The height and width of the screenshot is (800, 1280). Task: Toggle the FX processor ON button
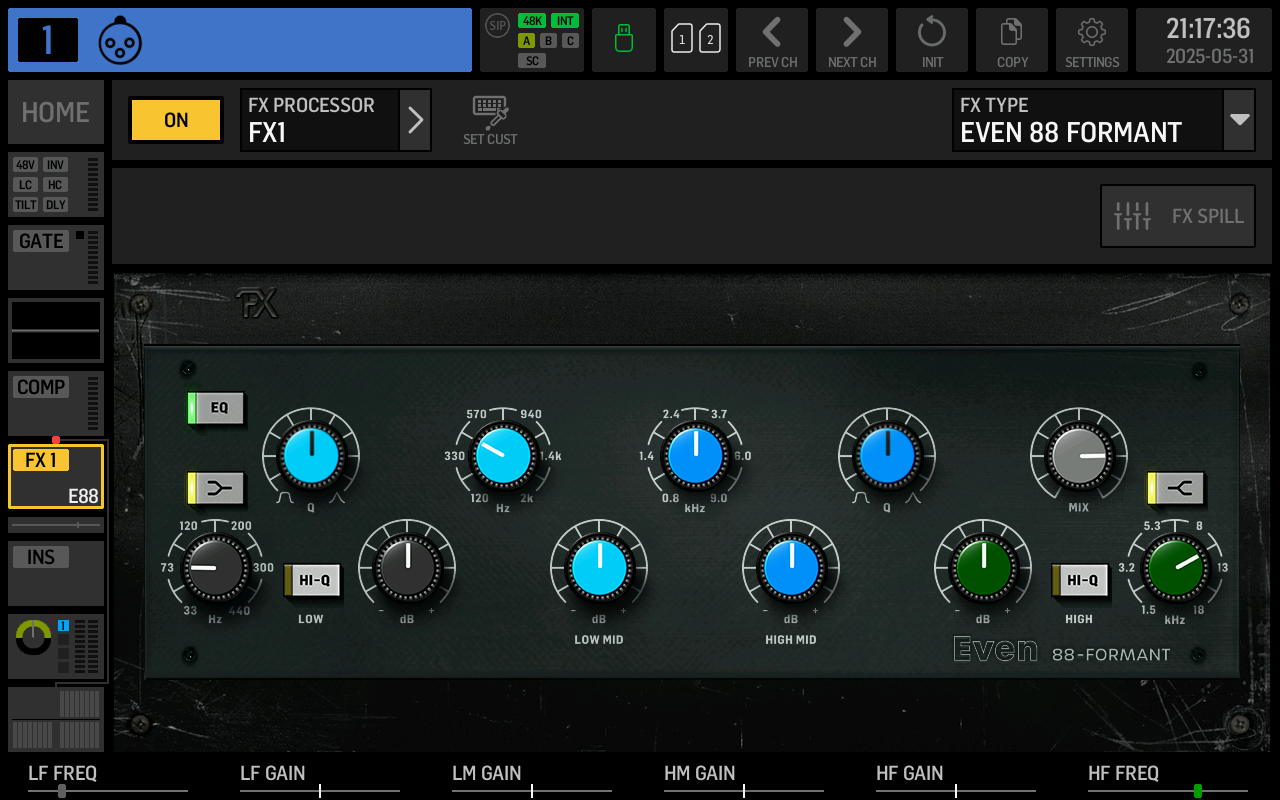(176, 120)
